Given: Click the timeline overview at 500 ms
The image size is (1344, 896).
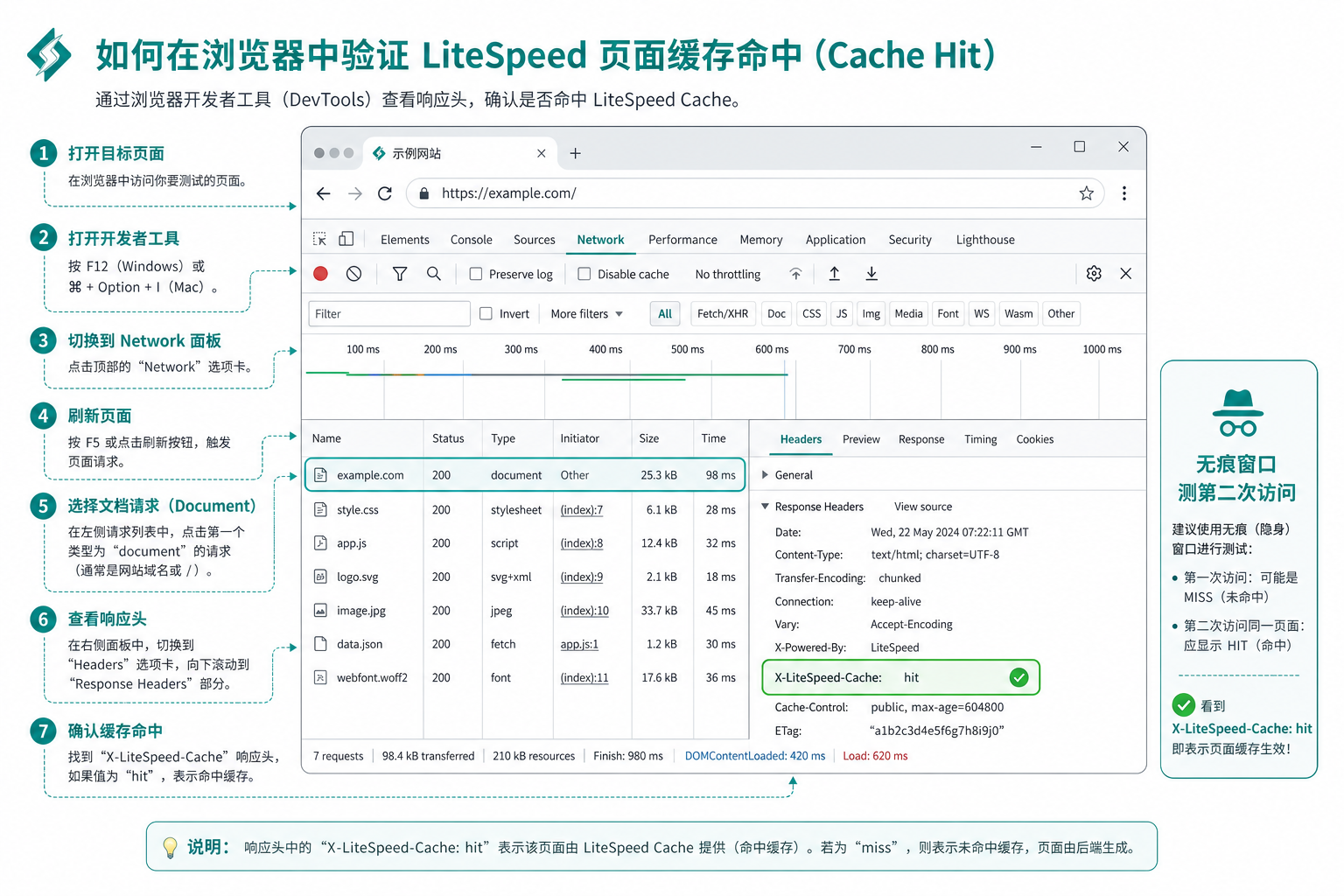Looking at the screenshot, I should (687, 349).
